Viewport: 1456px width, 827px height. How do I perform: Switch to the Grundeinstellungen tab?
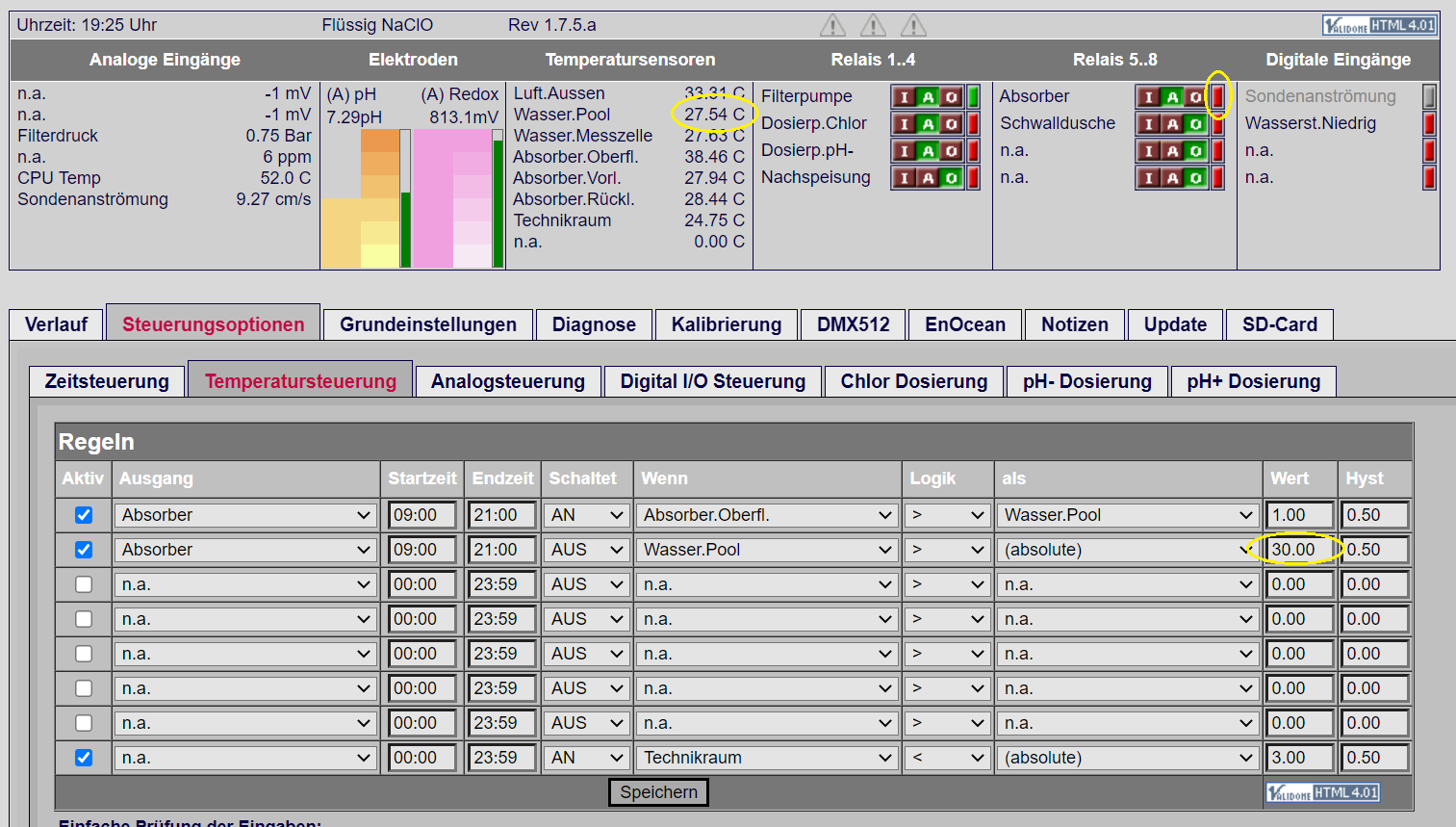pos(428,324)
